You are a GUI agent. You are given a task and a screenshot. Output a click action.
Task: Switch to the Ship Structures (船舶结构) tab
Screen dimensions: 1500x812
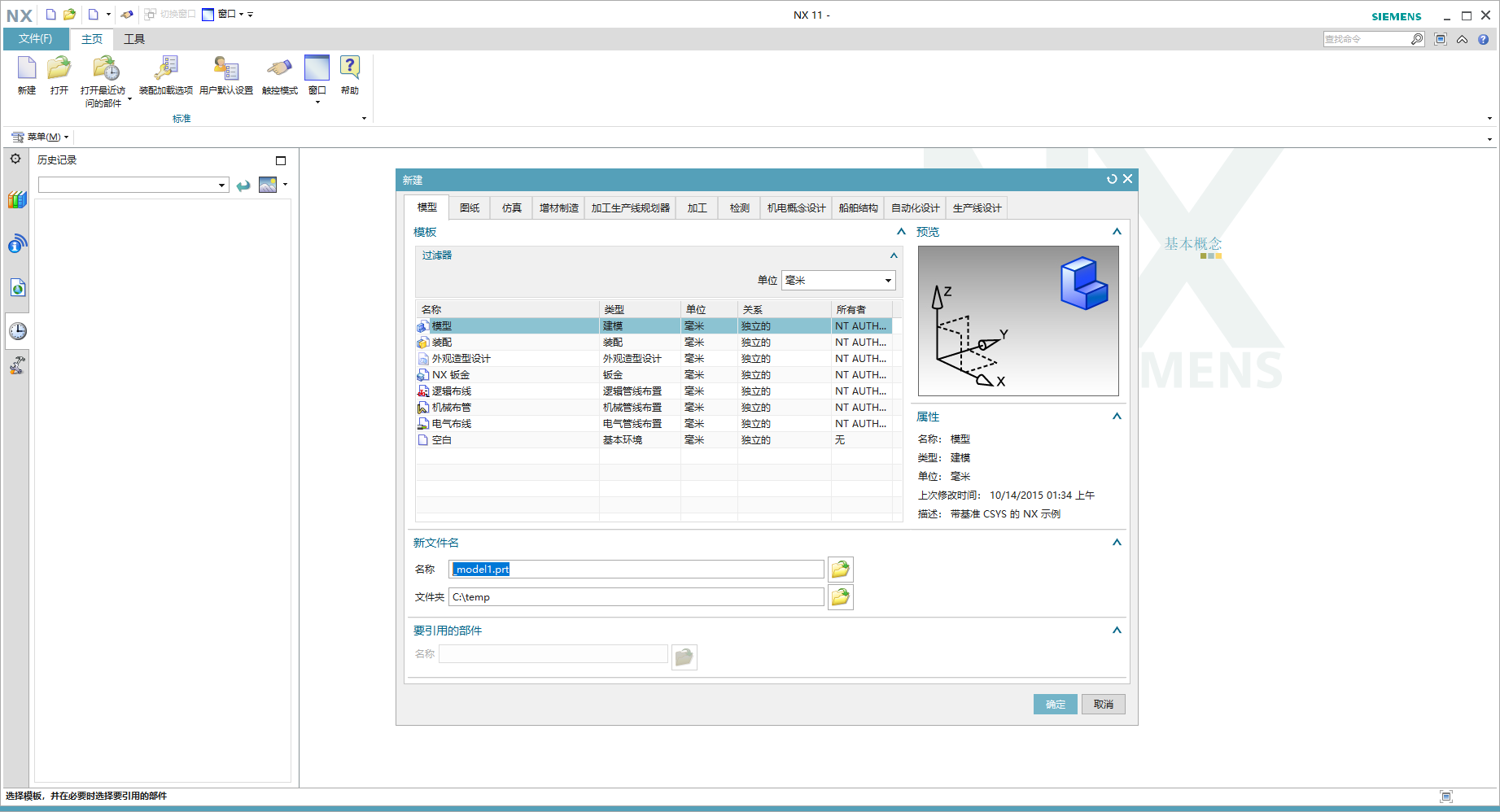[x=858, y=208]
